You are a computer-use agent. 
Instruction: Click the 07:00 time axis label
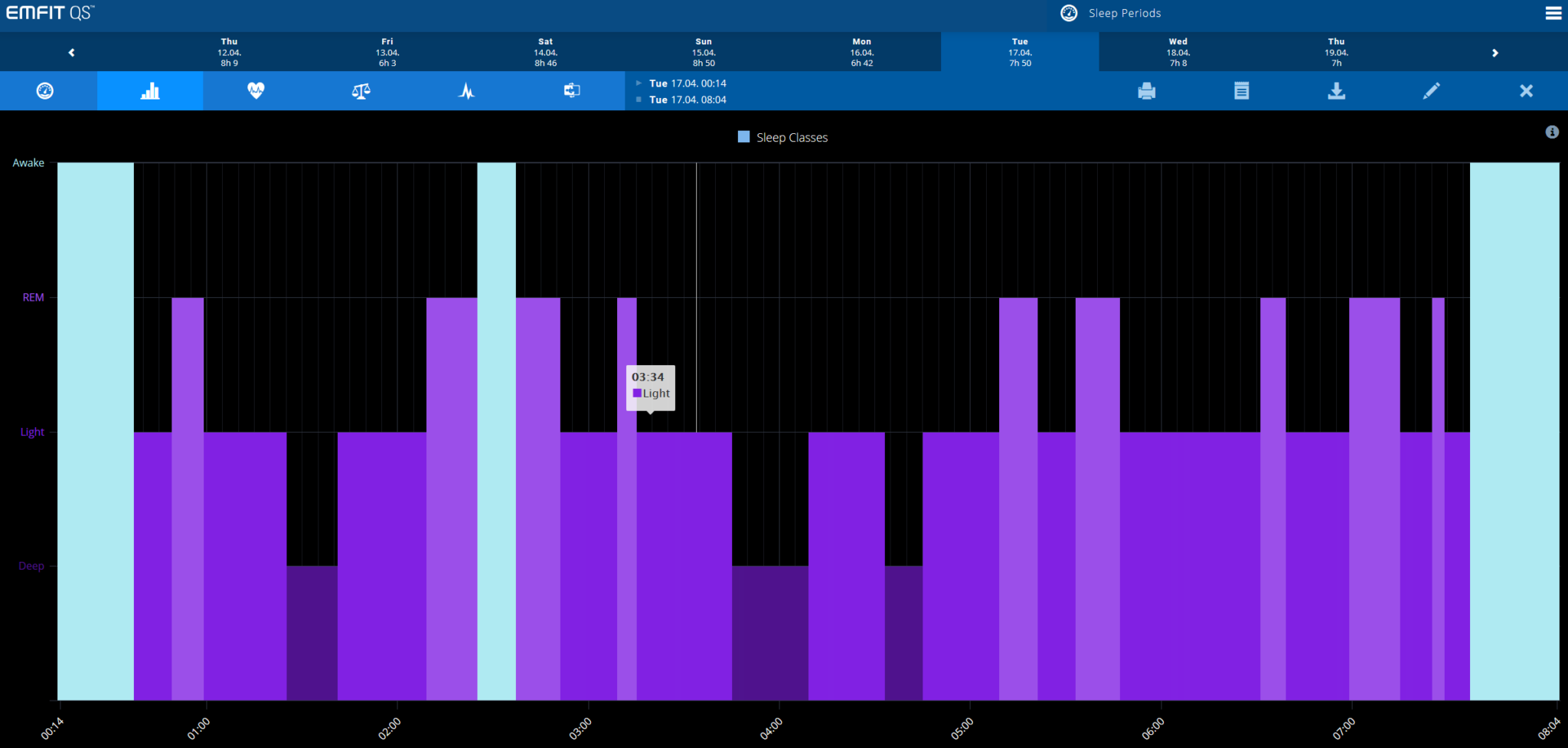(1344, 729)
